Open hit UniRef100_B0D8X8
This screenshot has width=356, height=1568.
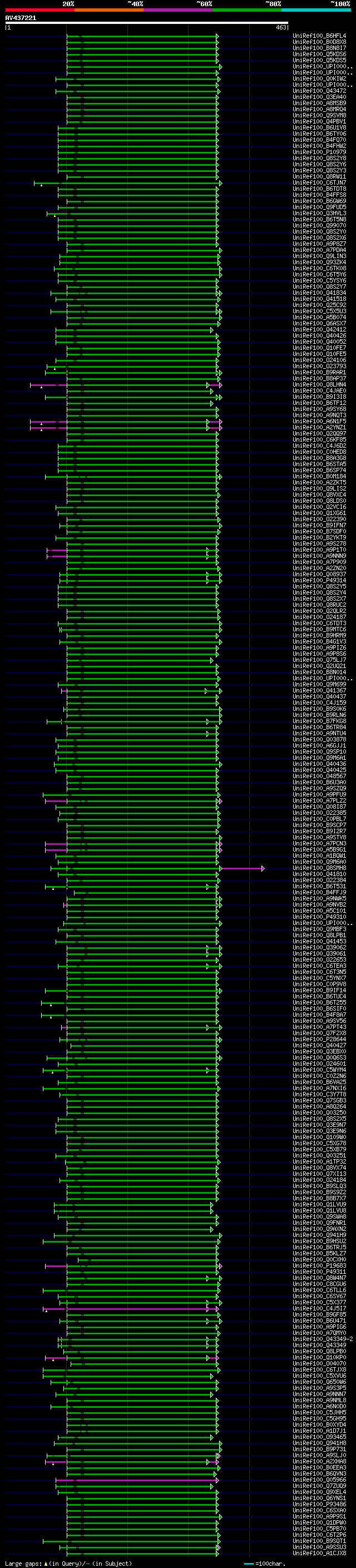(319, 42)
